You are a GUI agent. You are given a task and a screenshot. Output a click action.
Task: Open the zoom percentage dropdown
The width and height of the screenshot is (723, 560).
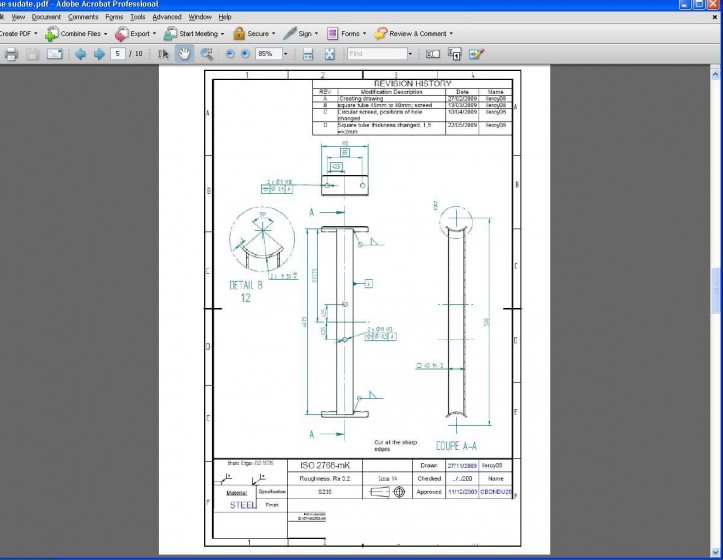point(286,54)
